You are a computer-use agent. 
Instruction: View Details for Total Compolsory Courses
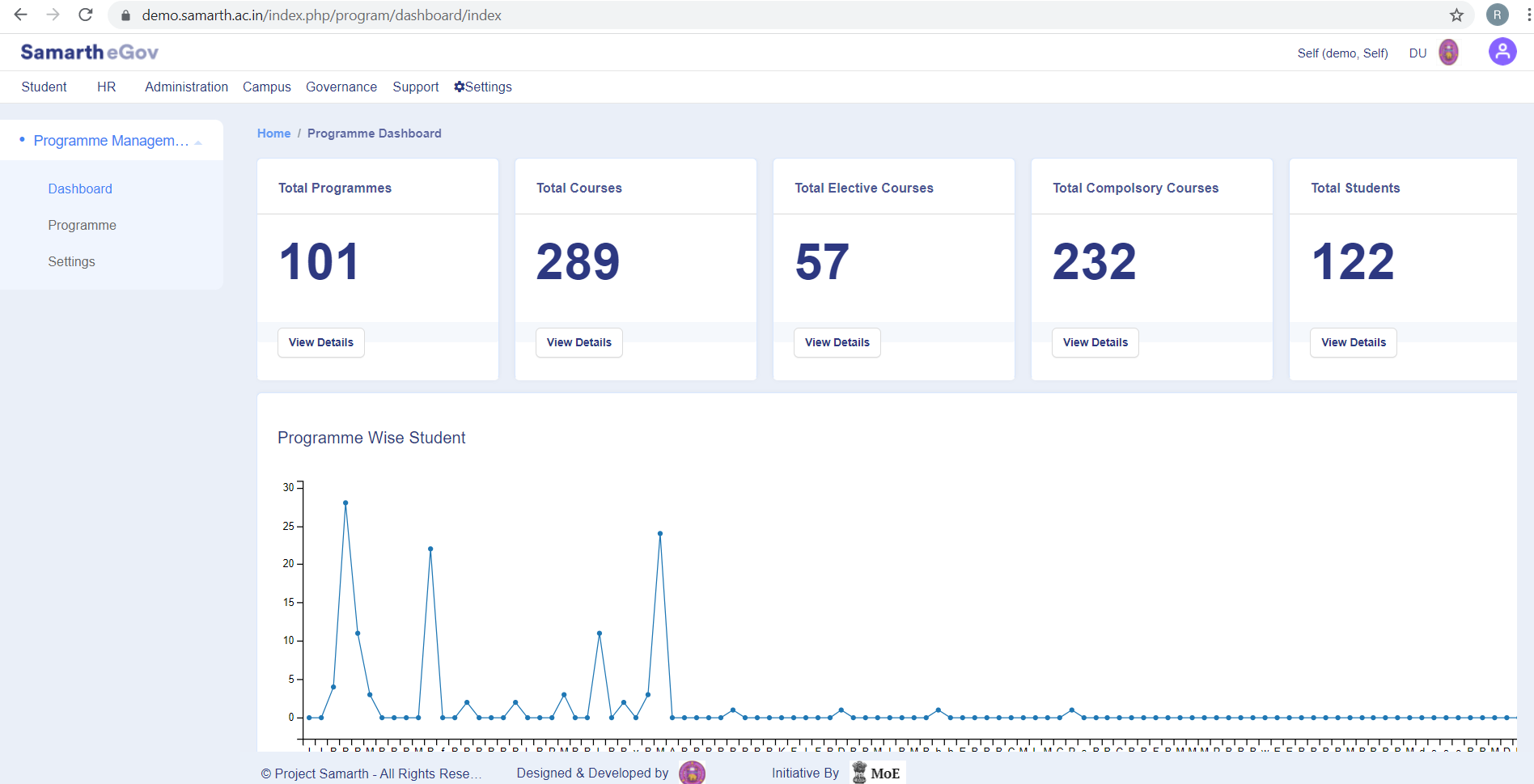tap(1095, 342)
